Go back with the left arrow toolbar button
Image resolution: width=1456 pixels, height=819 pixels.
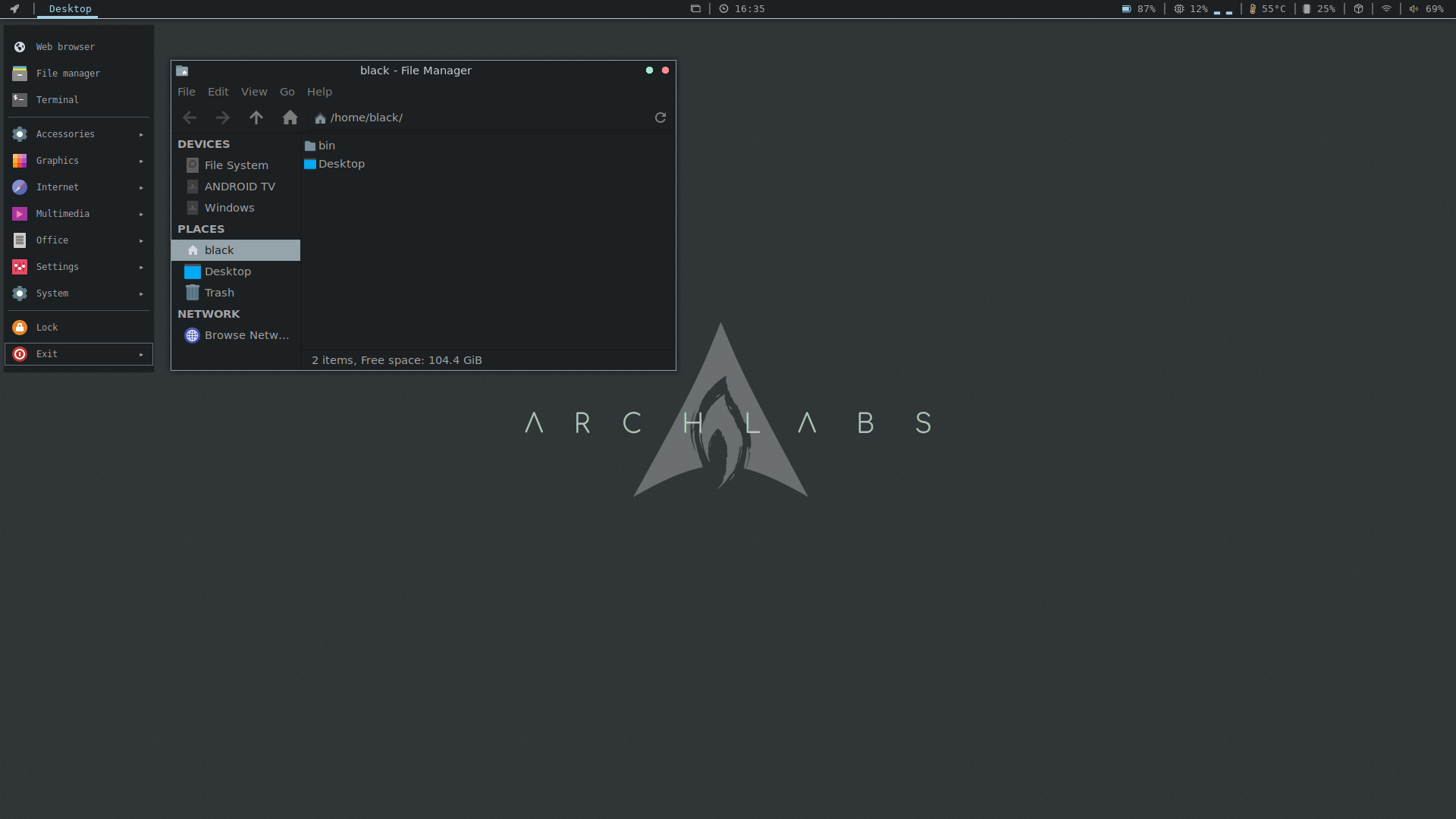190,118
